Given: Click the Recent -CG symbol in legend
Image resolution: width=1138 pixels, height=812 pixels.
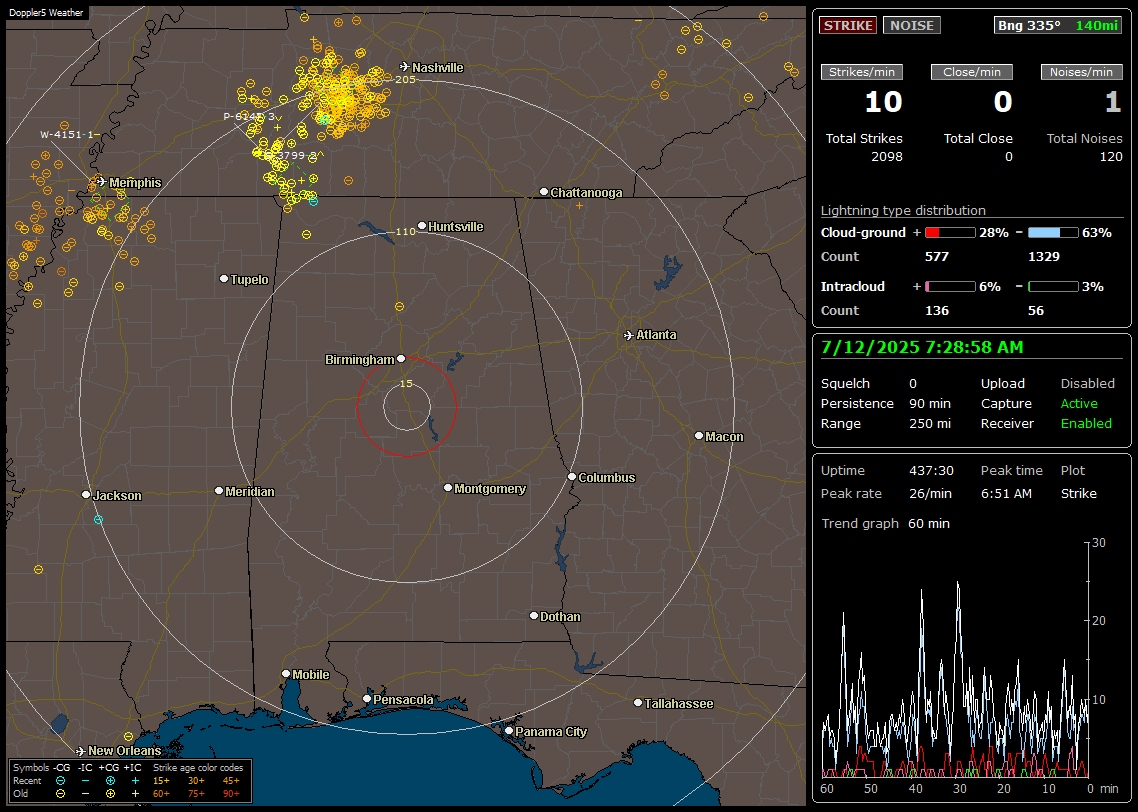Looking at the screenshot, I should pos(60,781).
